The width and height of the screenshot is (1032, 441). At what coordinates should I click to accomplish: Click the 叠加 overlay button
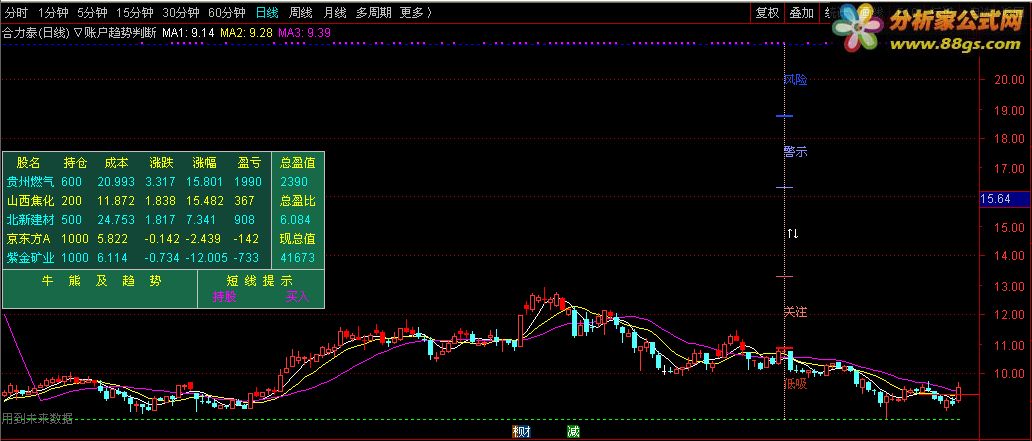pos(802,12)
